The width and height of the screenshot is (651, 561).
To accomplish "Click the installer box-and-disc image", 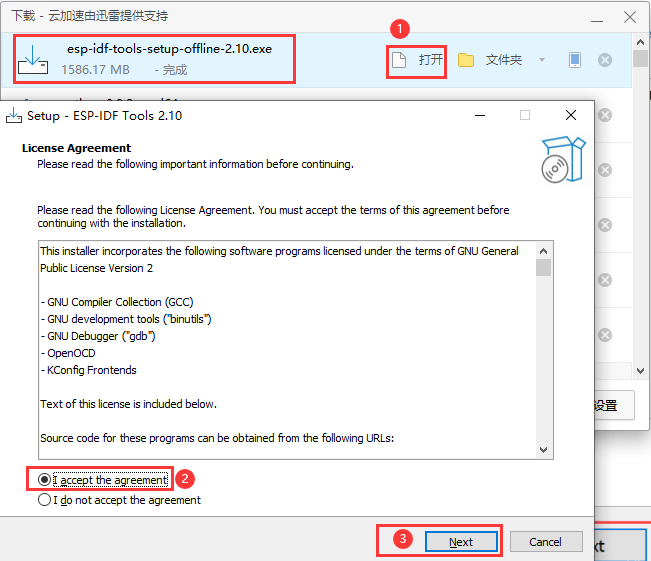I will (x=563, y=159).
